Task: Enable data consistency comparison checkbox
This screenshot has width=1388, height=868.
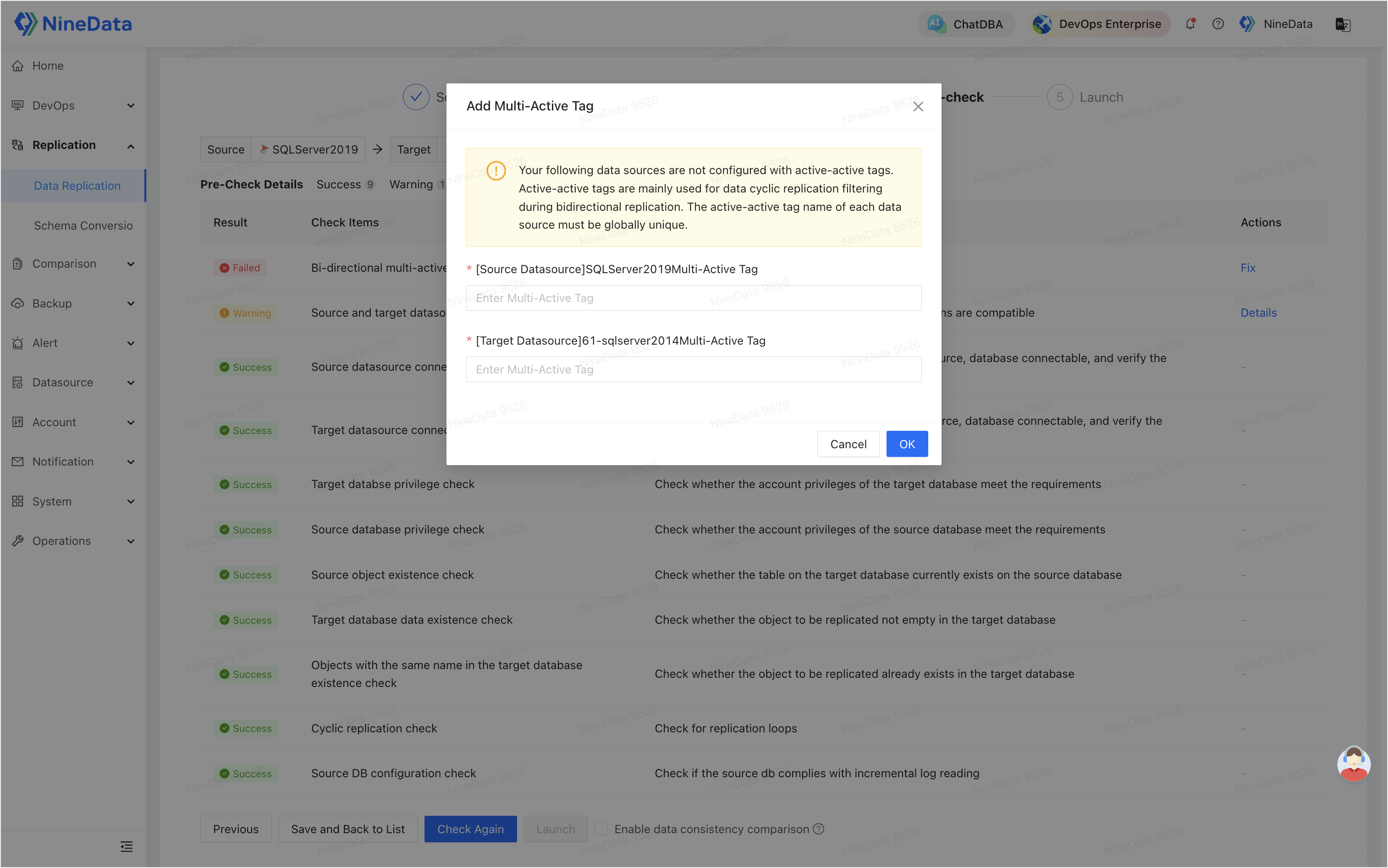Action: (x=601, y=829)
